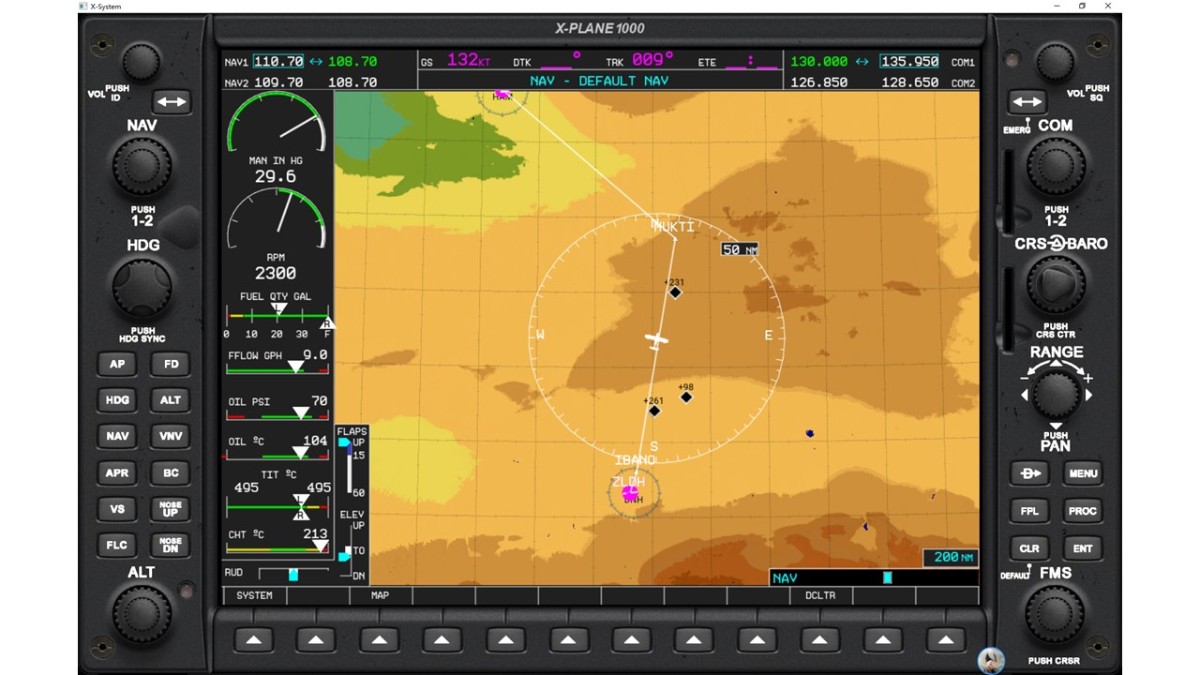The image size is (1200, 675).
Task: Click the HDG heading knob
Action: click(x=141, y=287)
